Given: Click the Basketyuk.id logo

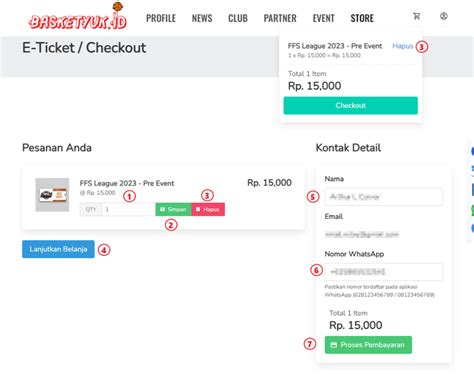Looking at the screenshot, I should click(77, 17).
